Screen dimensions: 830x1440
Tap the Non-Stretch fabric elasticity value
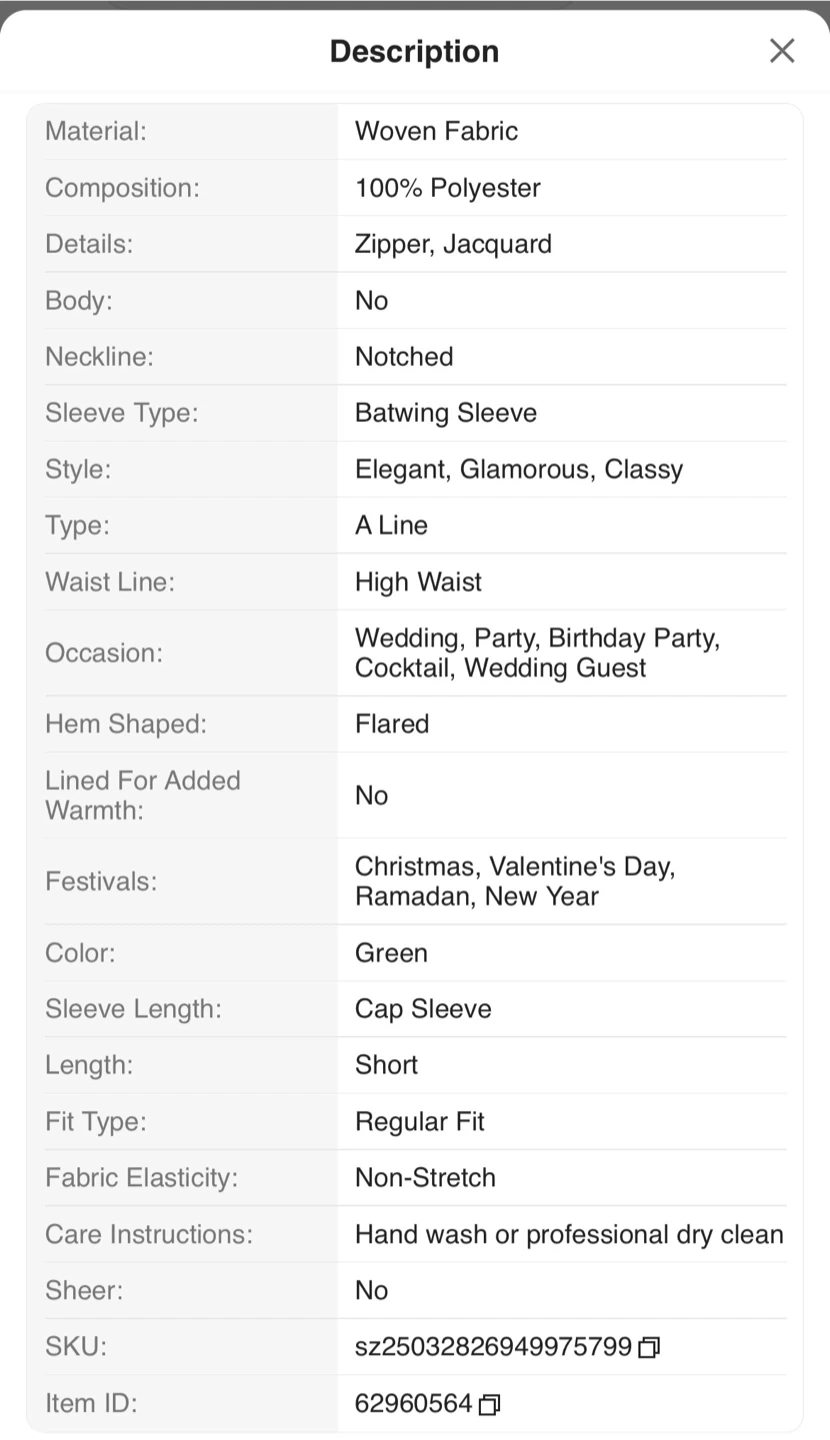[x=425, y=1178]
